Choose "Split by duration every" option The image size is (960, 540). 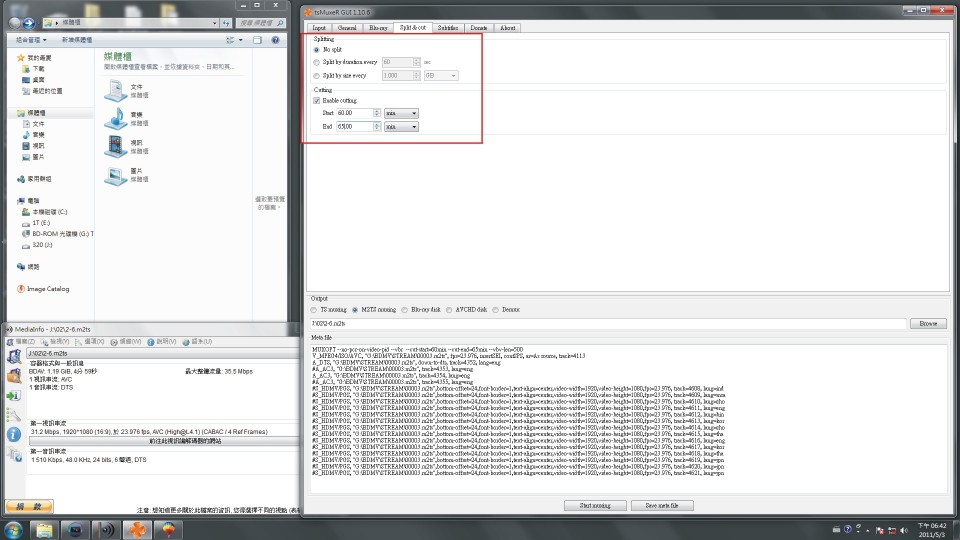coord(317,62)
